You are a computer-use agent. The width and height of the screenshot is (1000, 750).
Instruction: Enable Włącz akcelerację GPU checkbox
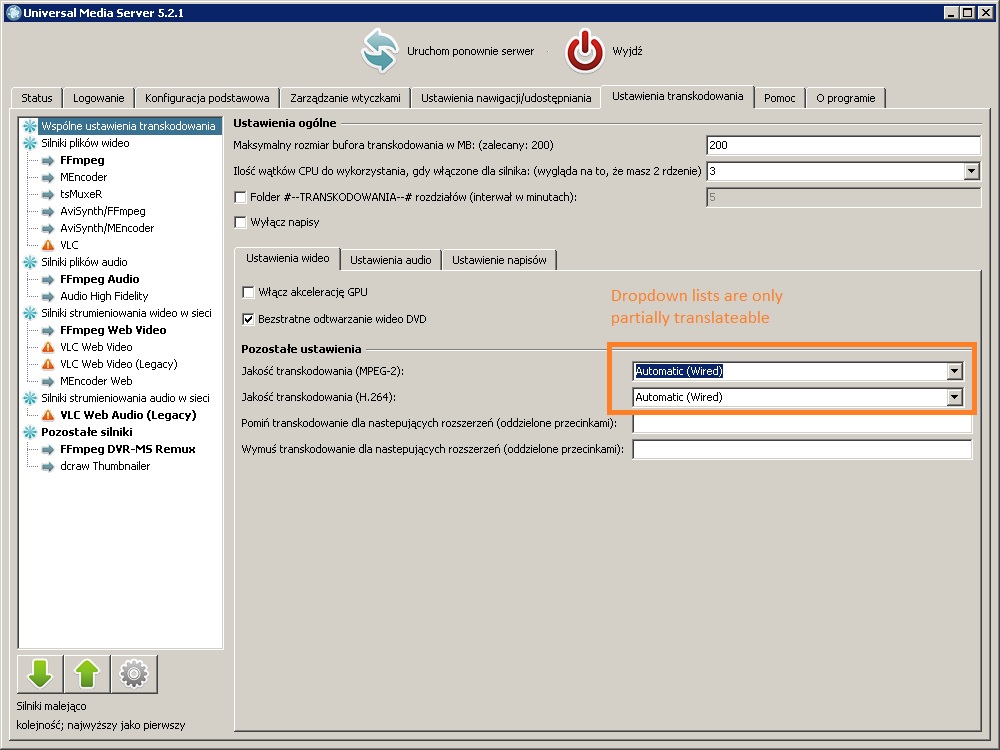248,292
